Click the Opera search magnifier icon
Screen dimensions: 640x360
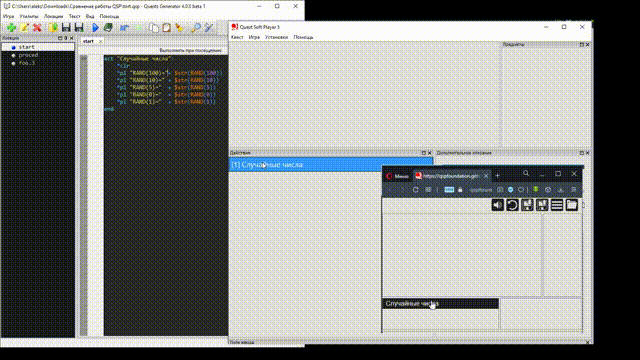pyautogui.click(x=526, y=173)
